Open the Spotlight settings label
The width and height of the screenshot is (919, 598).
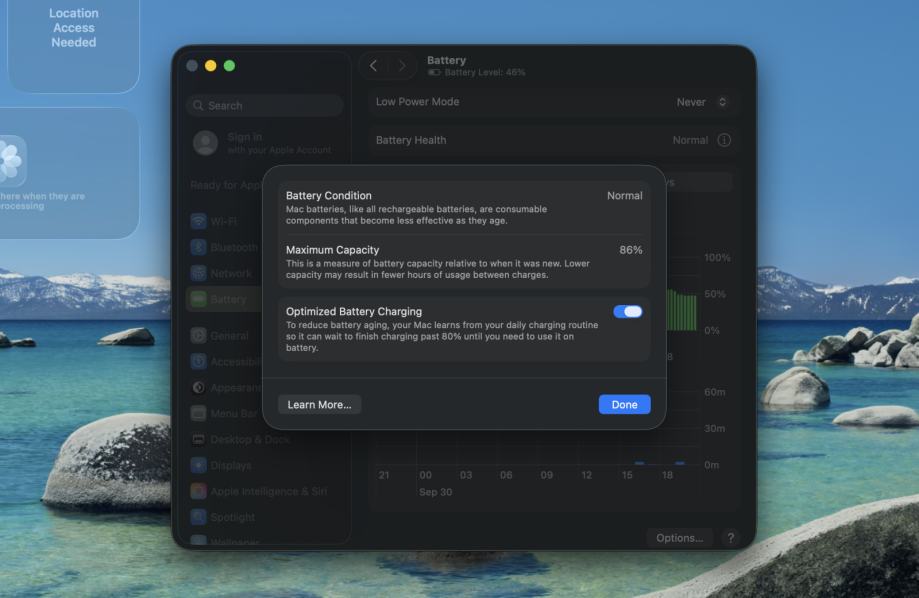[x=233, y=517]
